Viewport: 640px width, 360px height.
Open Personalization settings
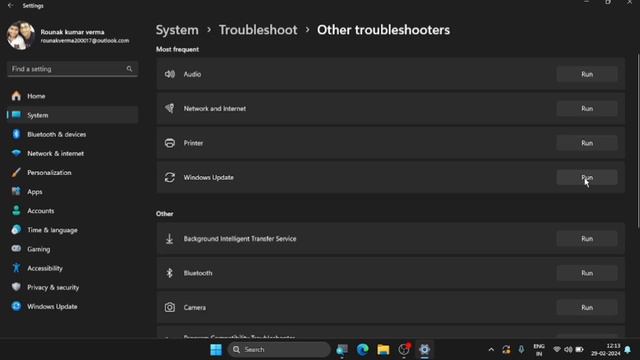[x=72, y=173]
